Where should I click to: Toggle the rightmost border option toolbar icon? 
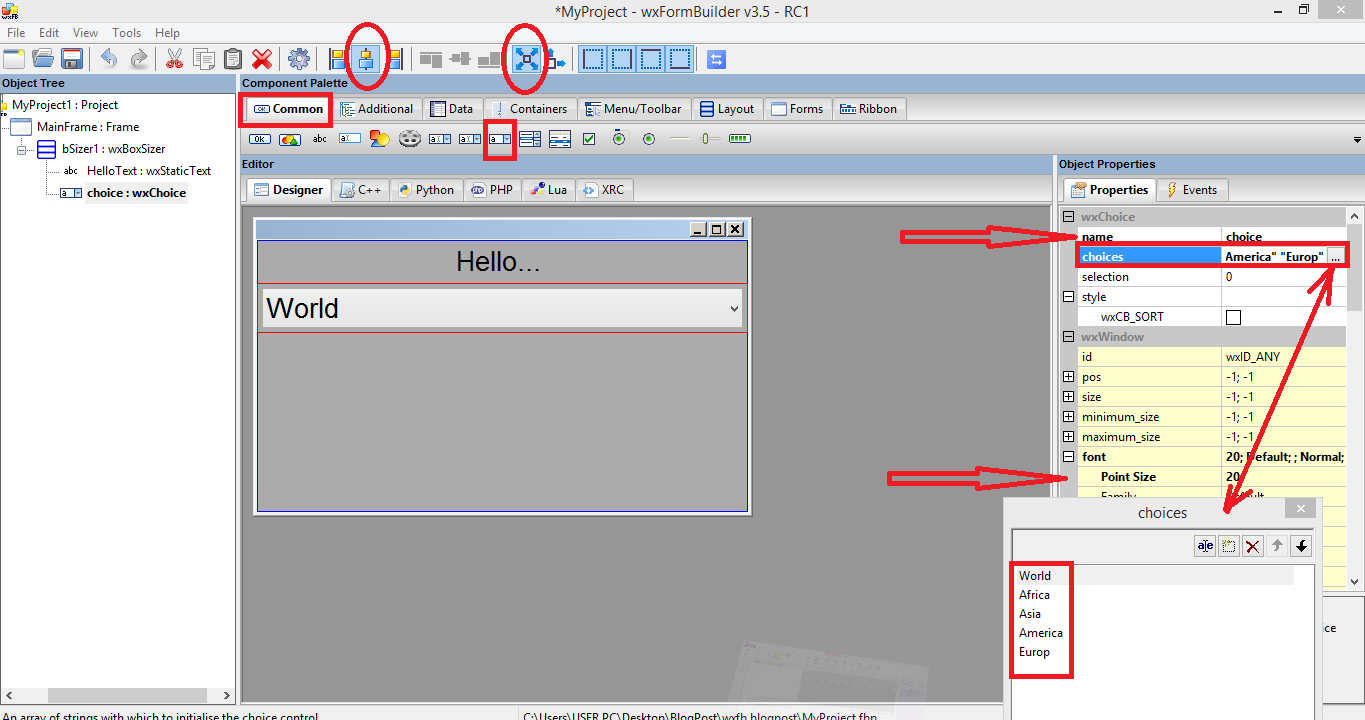[680, 59]
